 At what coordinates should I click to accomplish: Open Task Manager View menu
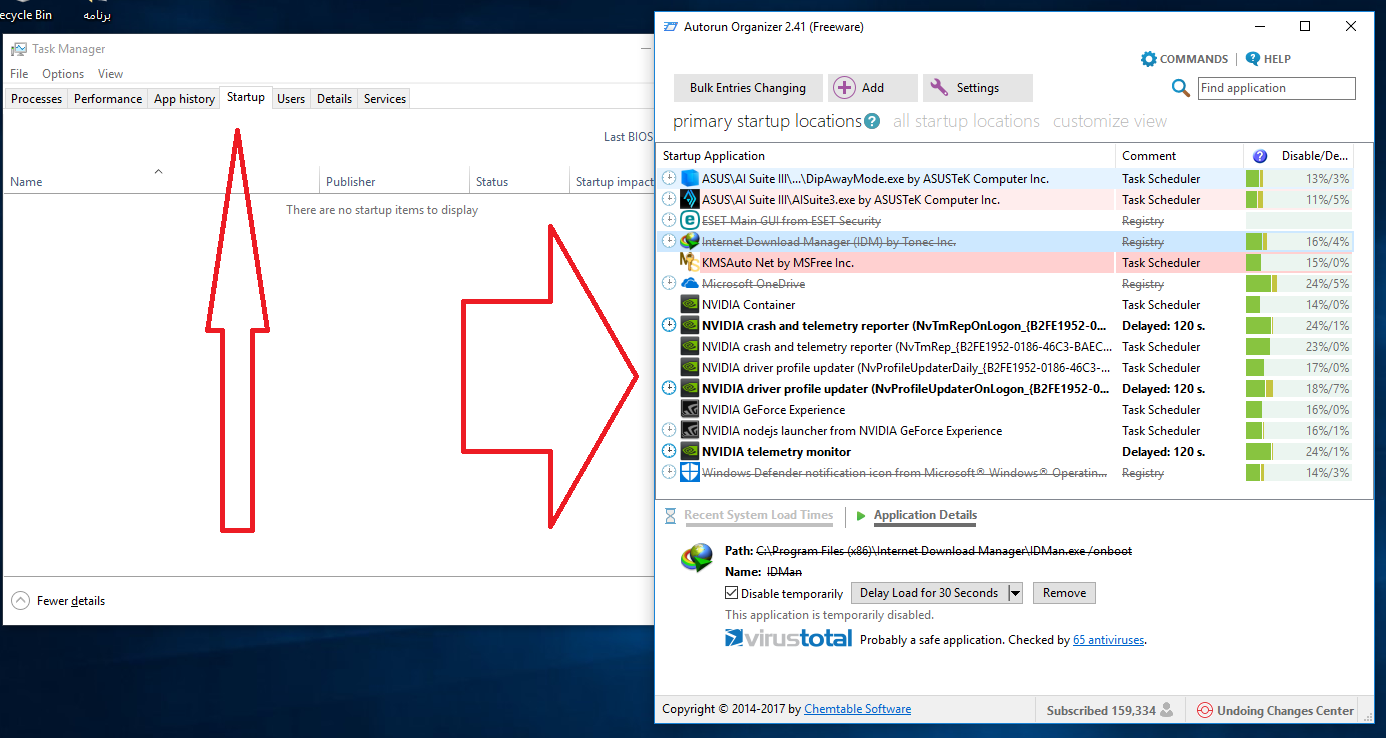[x=110, y=74]
